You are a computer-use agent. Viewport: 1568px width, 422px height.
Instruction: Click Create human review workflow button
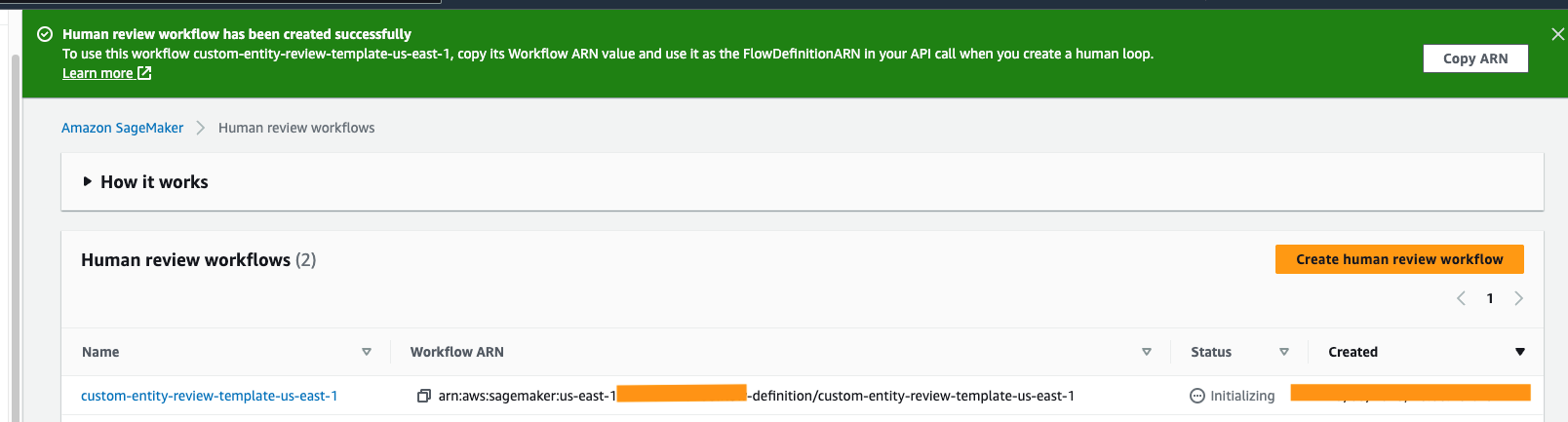[1398, 259]
